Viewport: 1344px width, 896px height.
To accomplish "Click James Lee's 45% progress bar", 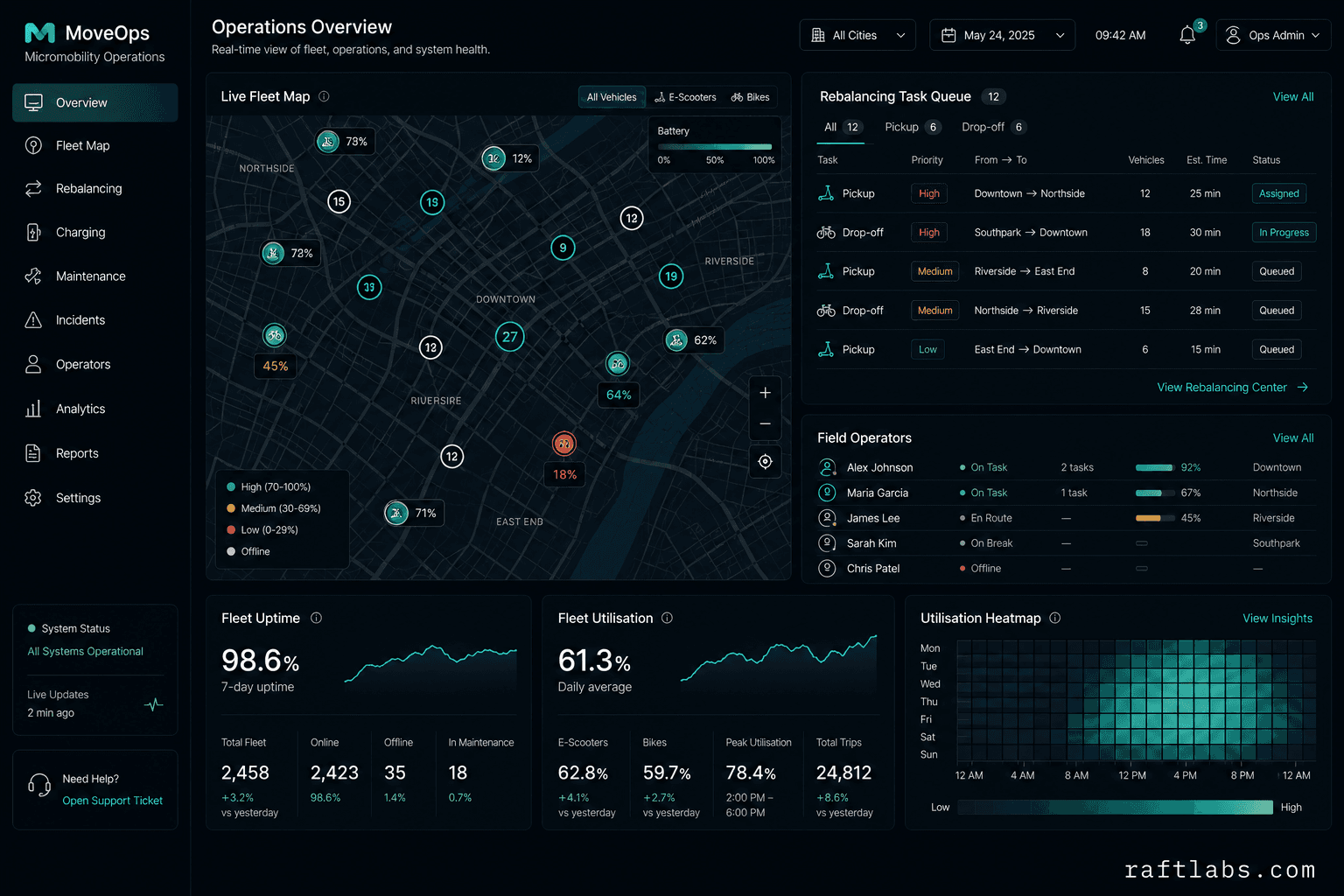I will tap(1154, 518).
